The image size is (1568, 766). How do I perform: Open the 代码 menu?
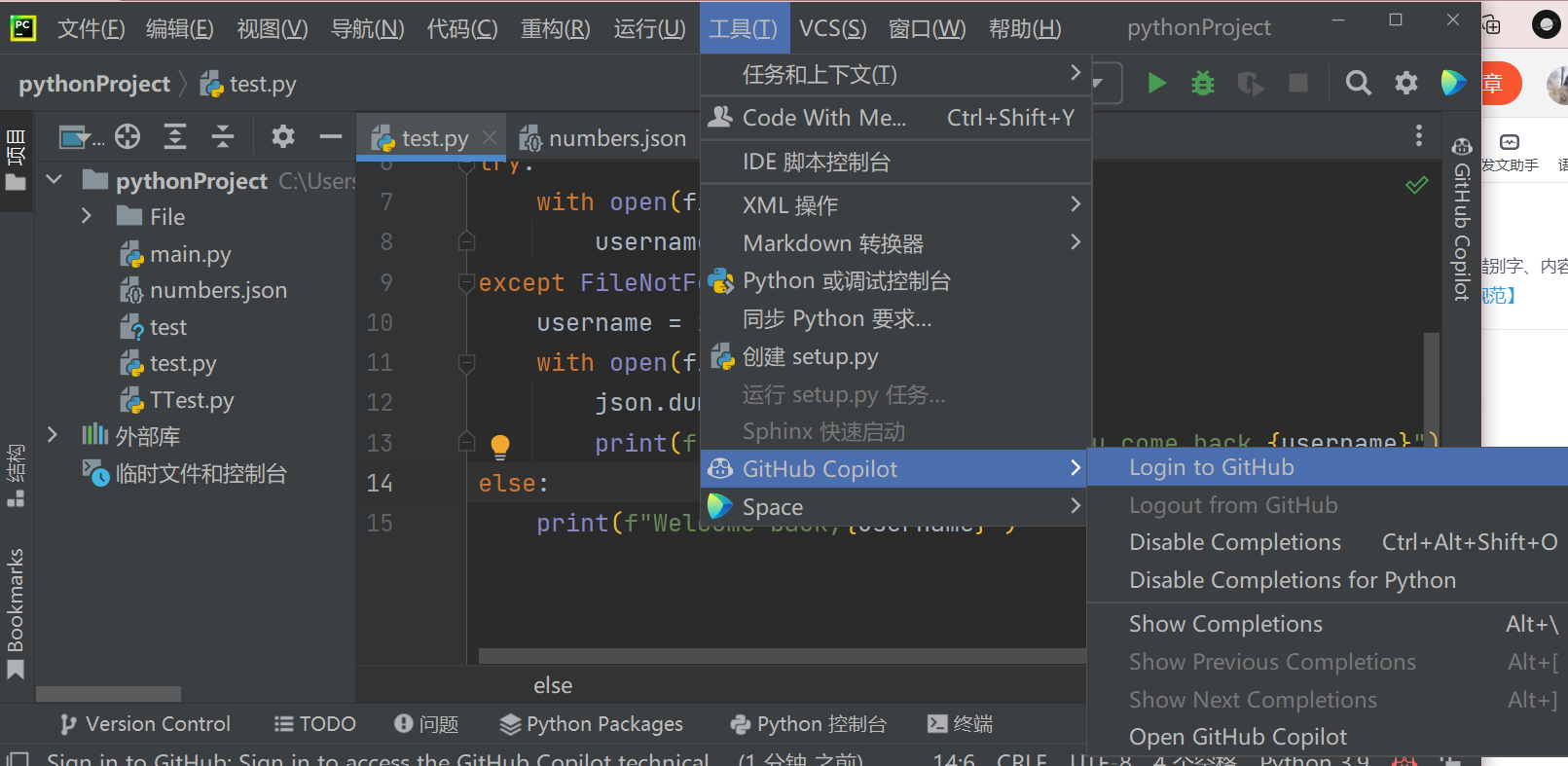click(x=462, y=28)
